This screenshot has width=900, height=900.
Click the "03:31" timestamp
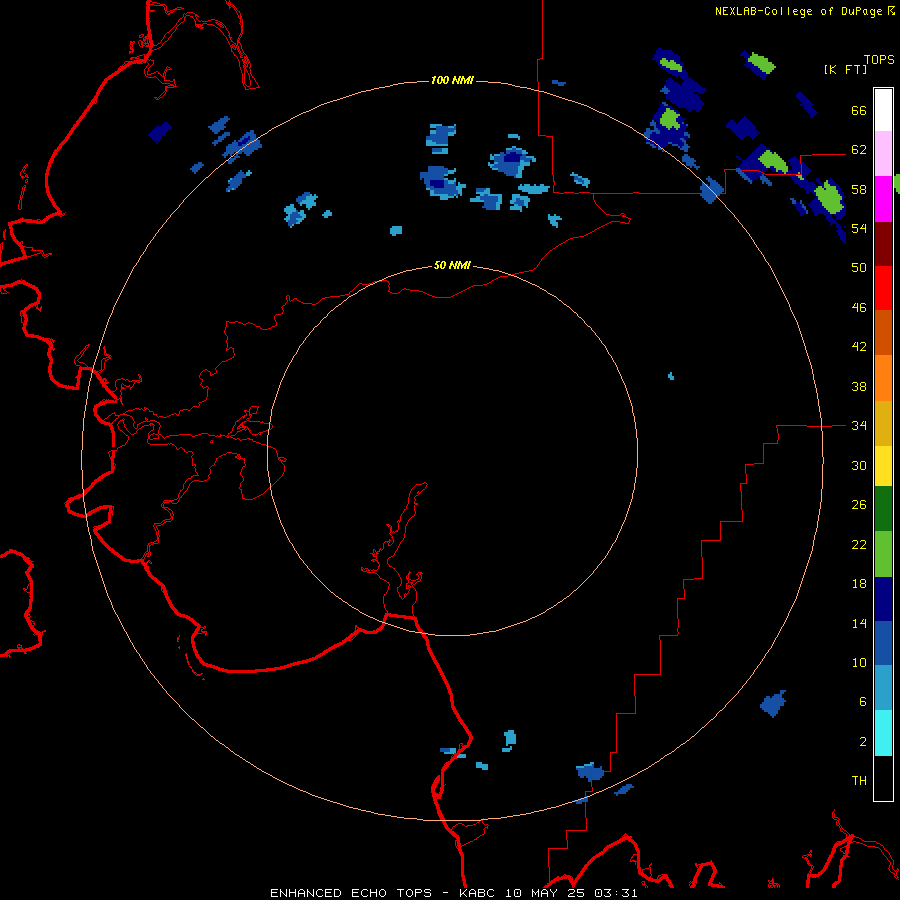tap(616, 893)
